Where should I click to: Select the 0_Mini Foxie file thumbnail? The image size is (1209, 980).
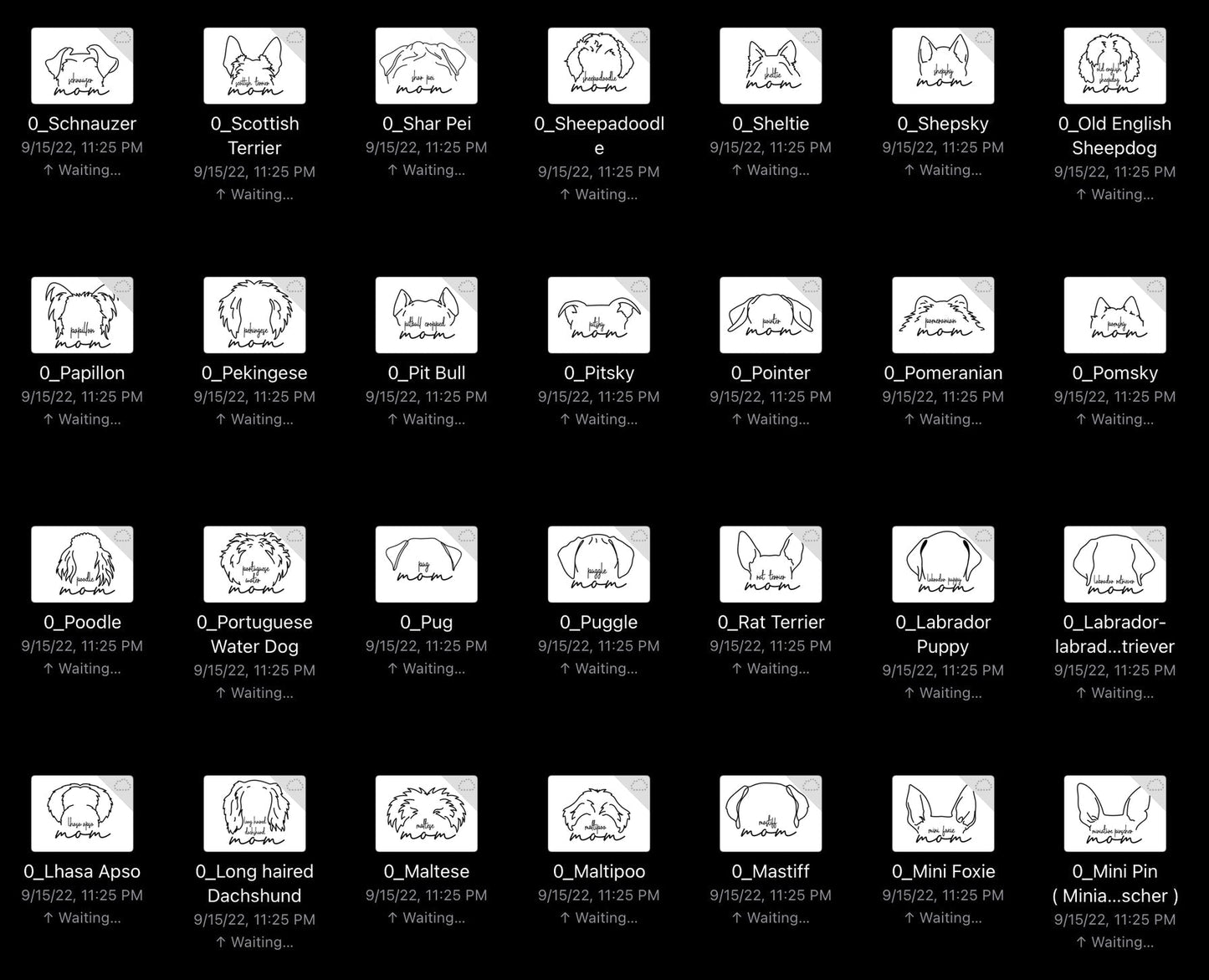[x=943, y=813]
